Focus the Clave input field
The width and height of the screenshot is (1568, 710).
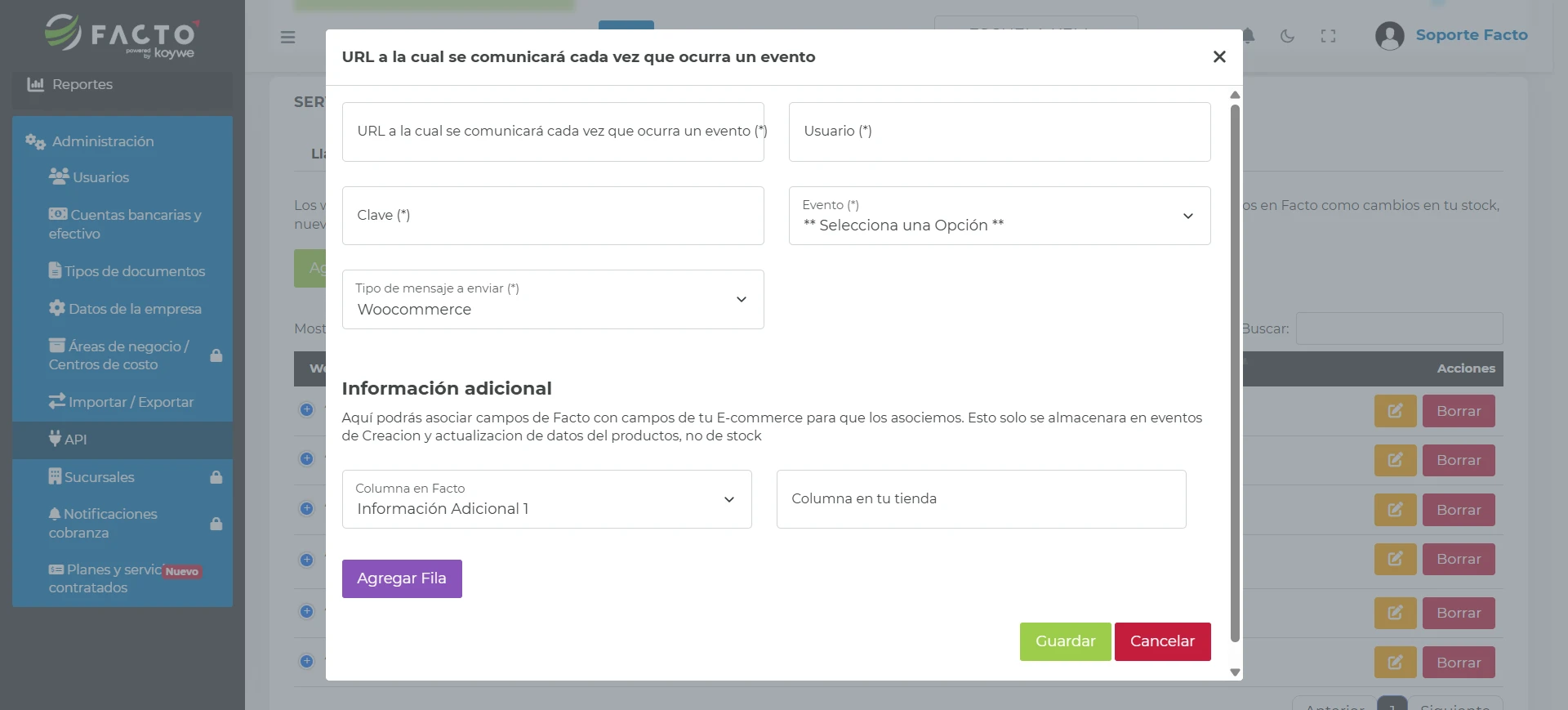pyautogui.click(x=553, y=216)
